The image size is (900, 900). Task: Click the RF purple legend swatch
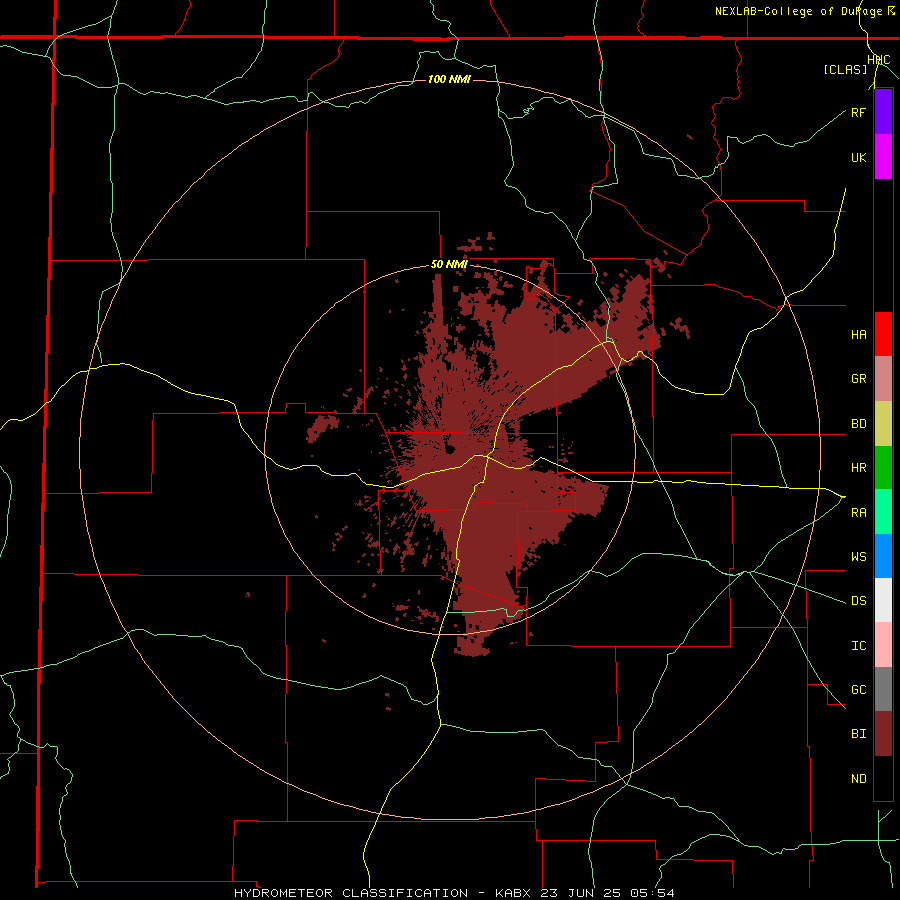pyautogui.click(x=883, y=112)
